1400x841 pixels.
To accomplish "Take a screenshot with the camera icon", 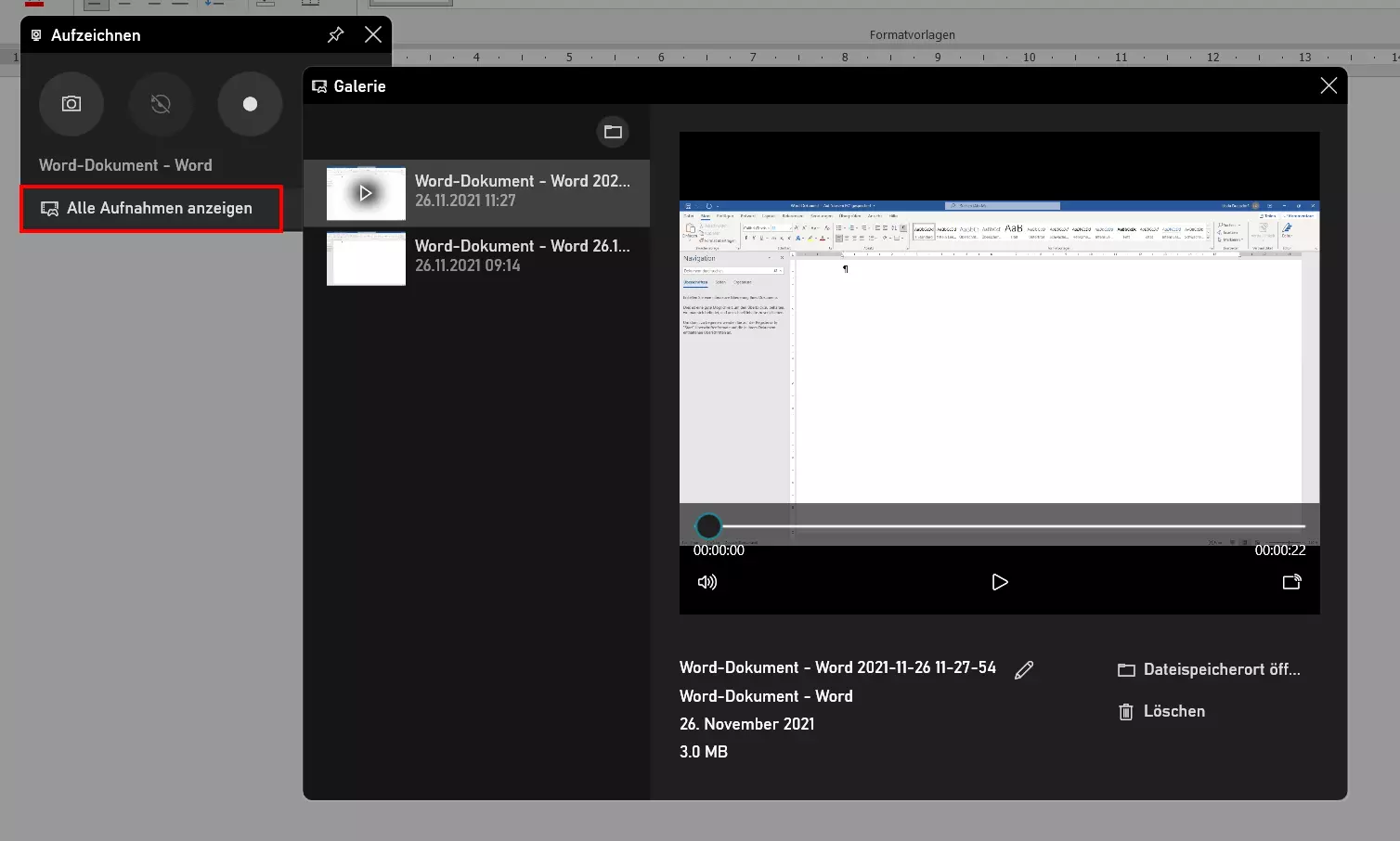I will tap(71, 104).
